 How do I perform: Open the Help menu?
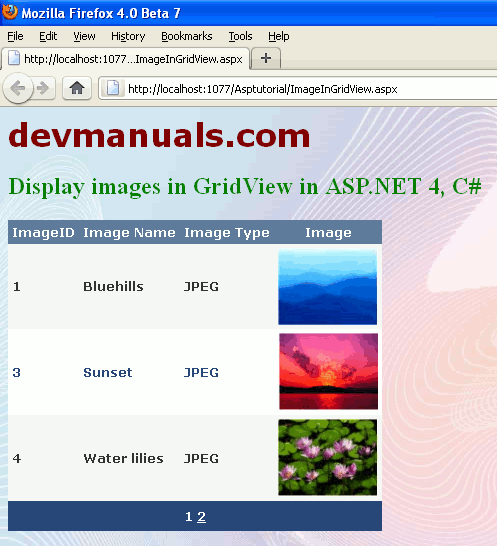[279, 36]
